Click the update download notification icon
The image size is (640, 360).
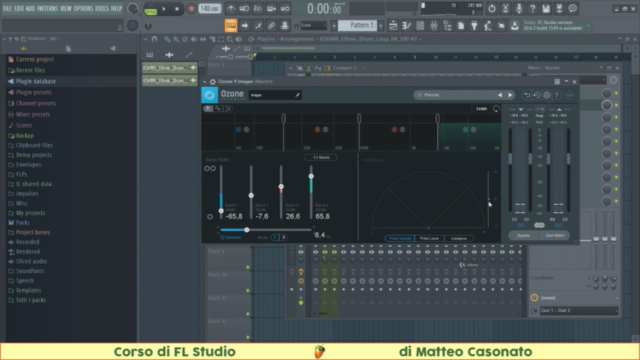[x=515, y=26]
